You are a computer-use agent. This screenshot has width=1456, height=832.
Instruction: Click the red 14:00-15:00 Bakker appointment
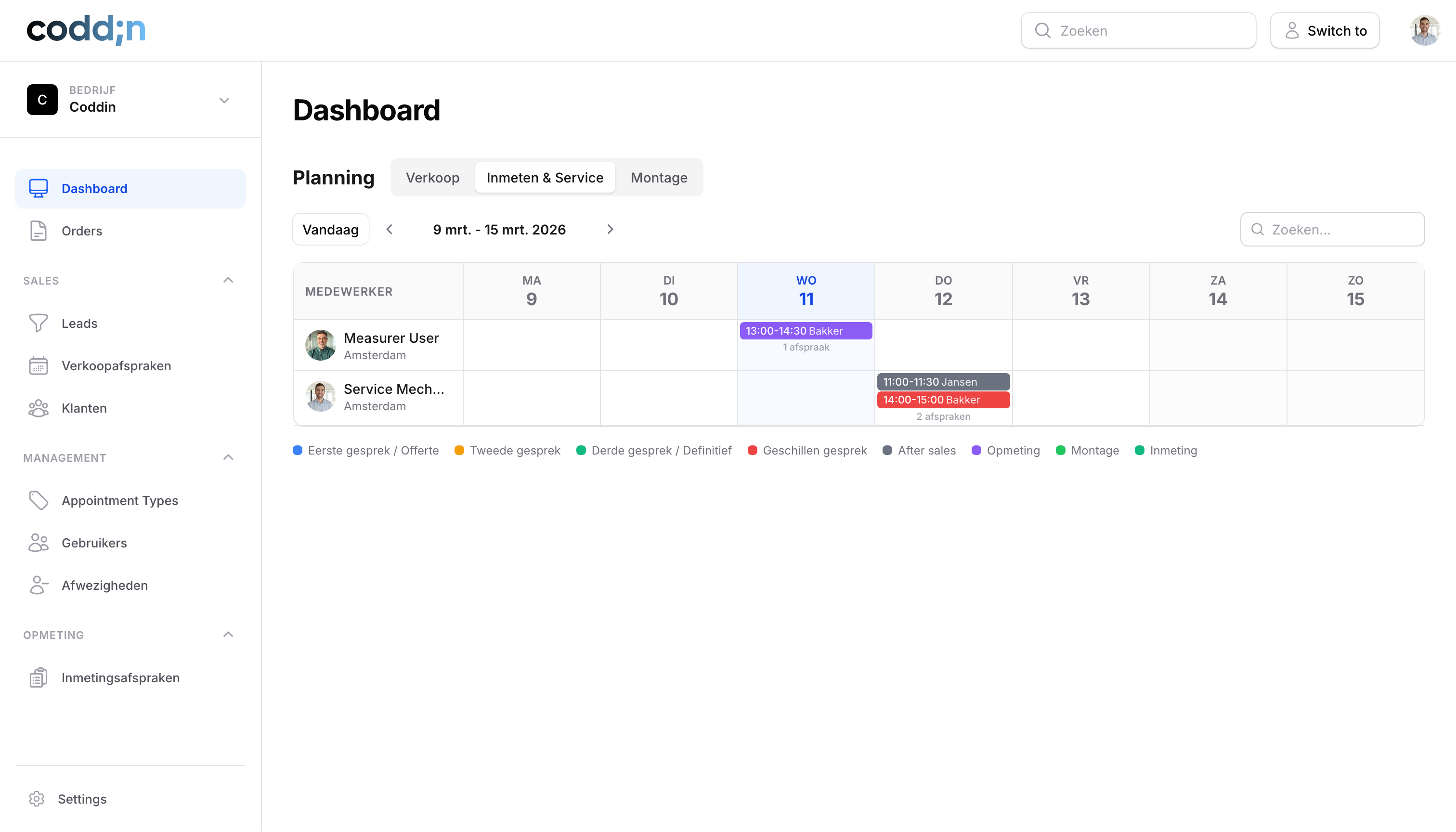(x=942, y=400)
